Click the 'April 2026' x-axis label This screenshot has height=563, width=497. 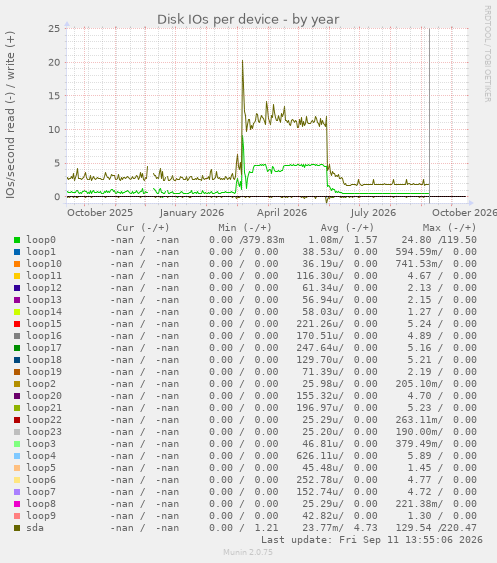coord(282,213)
